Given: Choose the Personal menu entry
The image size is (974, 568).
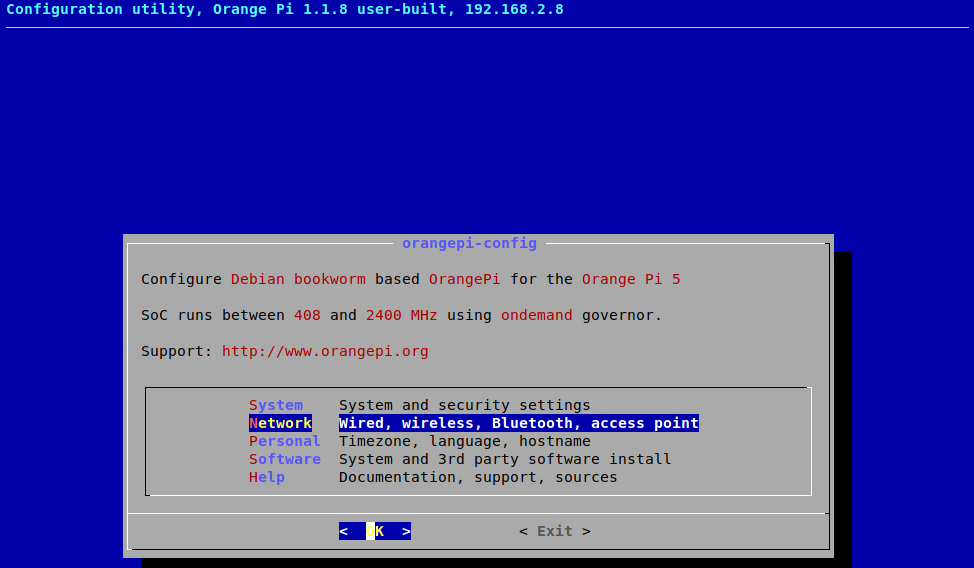Looking at the screenshot, I should (284, 441).
